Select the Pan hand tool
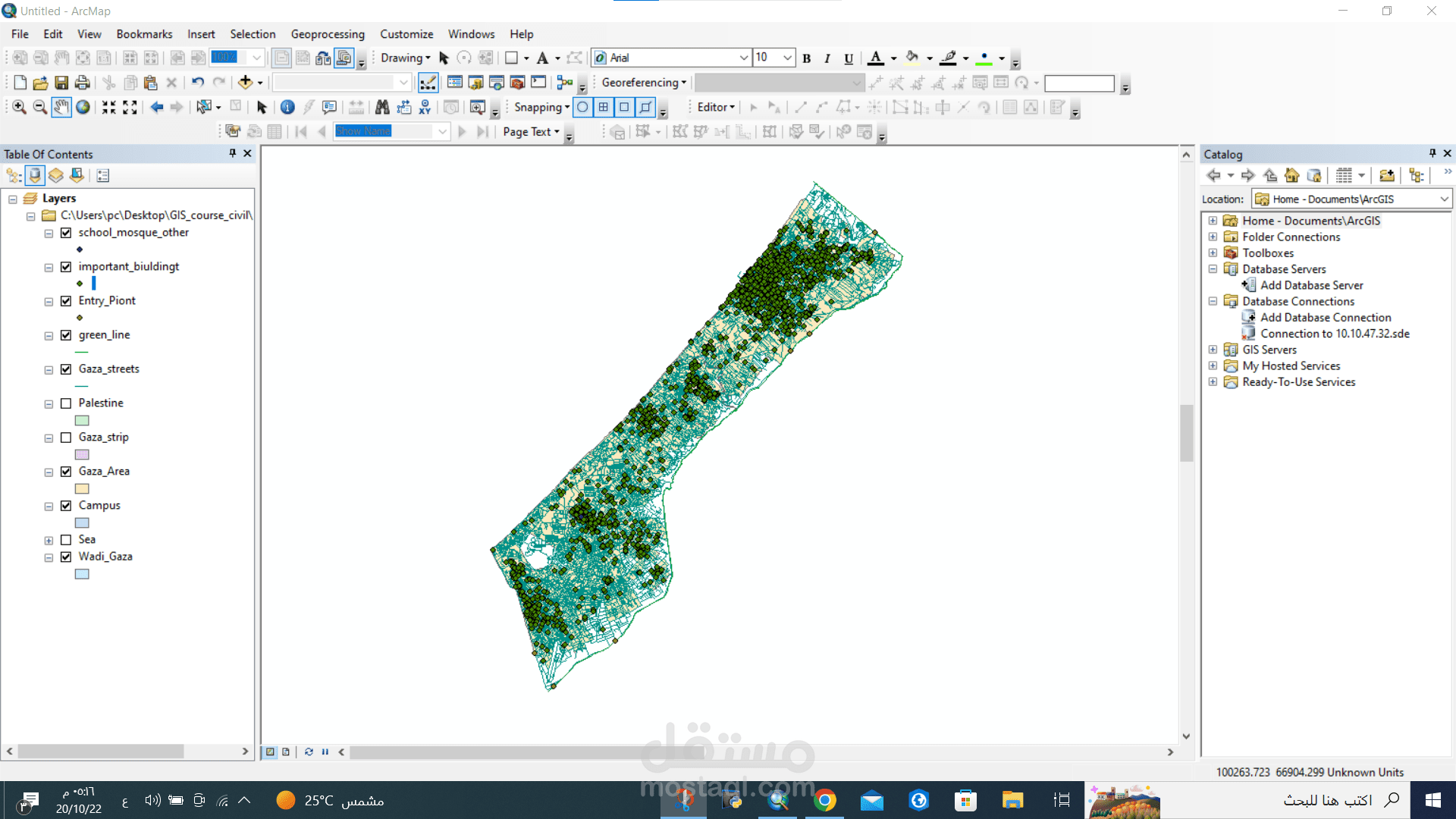The image size is (1456, 819). (x=61, y=107)
